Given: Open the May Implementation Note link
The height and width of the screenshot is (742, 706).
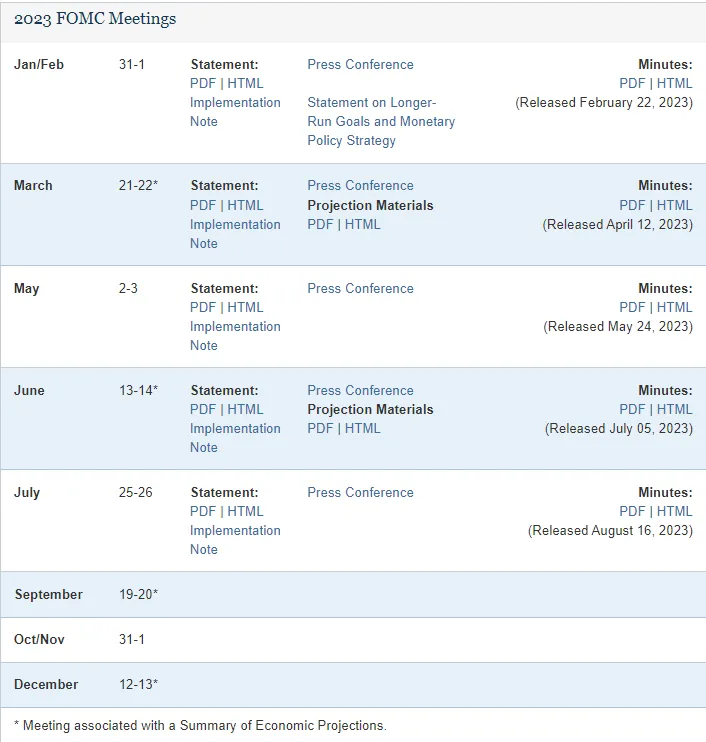Looking at the screenshot, I should [235, 336].
